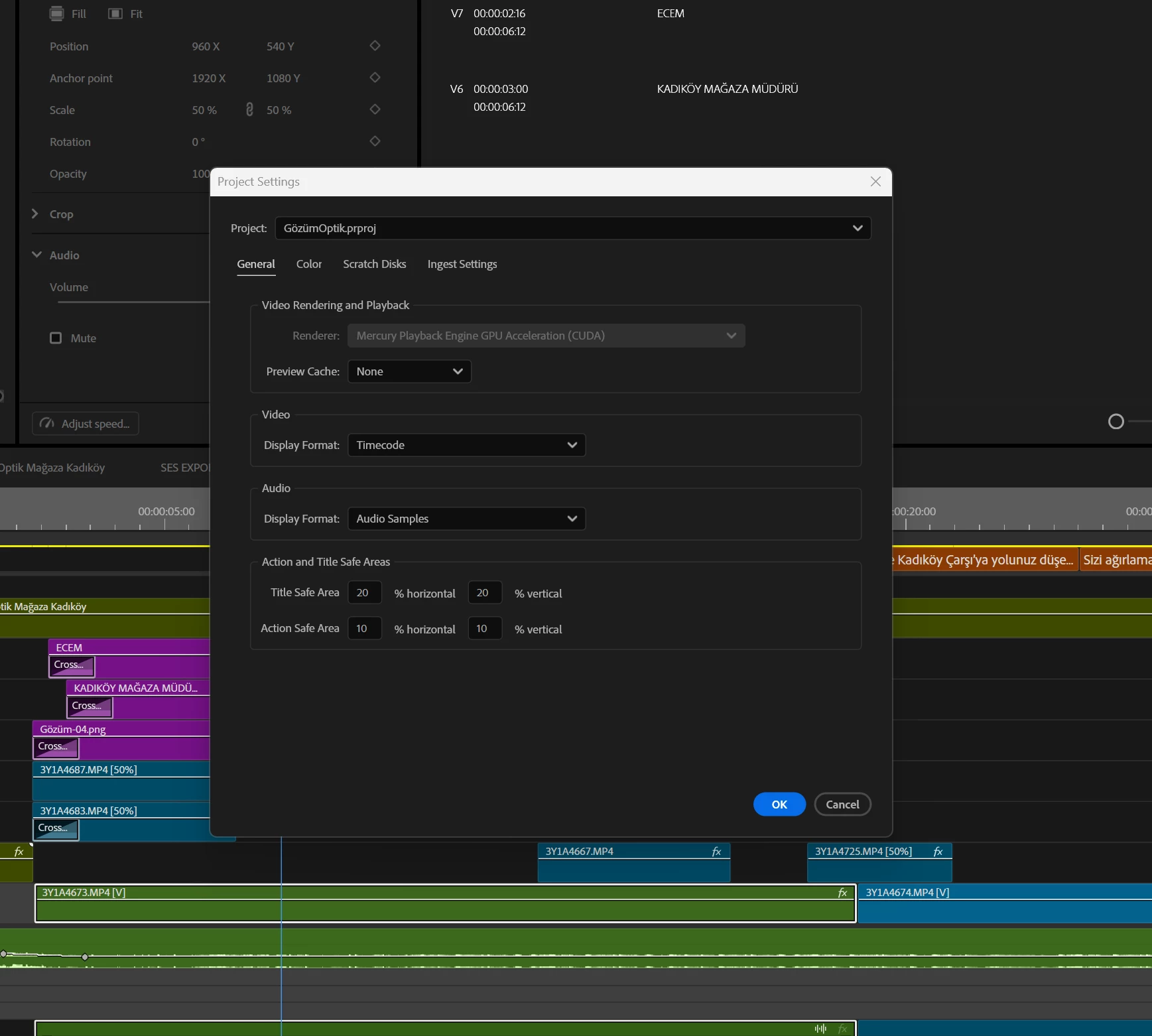Enable the Mute checkbox
The image size is (1152, 1036).
pyautogui.click(x=56, y=338)
